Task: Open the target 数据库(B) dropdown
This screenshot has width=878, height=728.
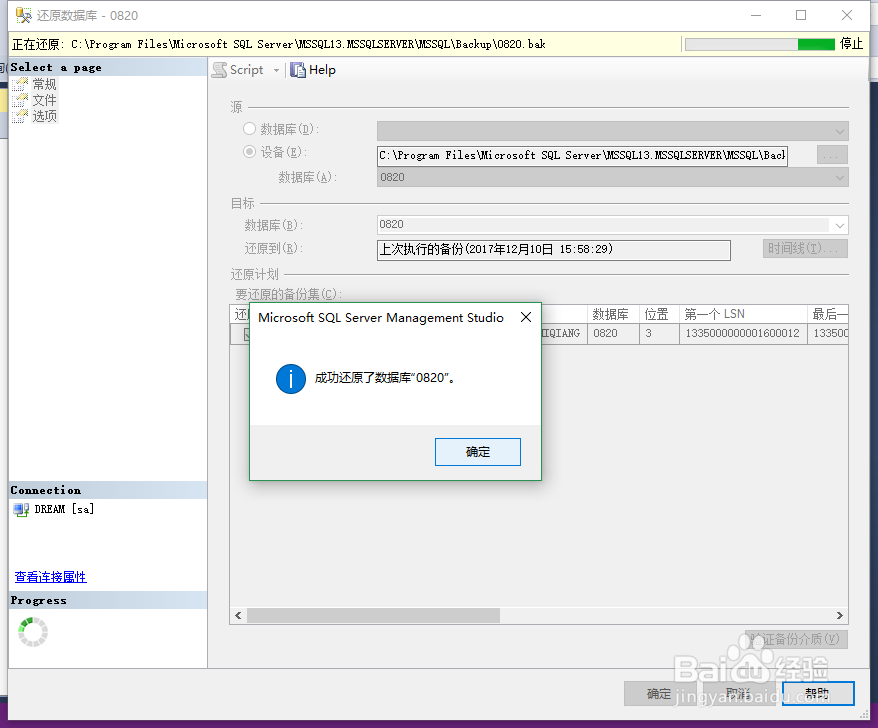Action: (613, 225)
